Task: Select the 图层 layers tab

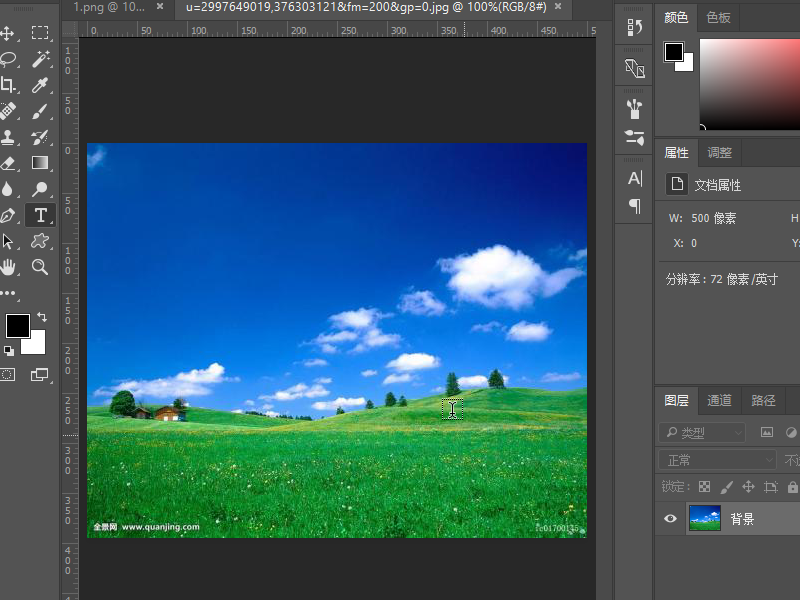Action: (677, 400)
